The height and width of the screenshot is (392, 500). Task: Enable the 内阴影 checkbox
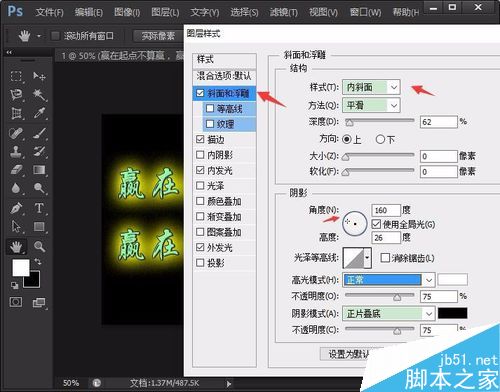[x=200, y=155]
